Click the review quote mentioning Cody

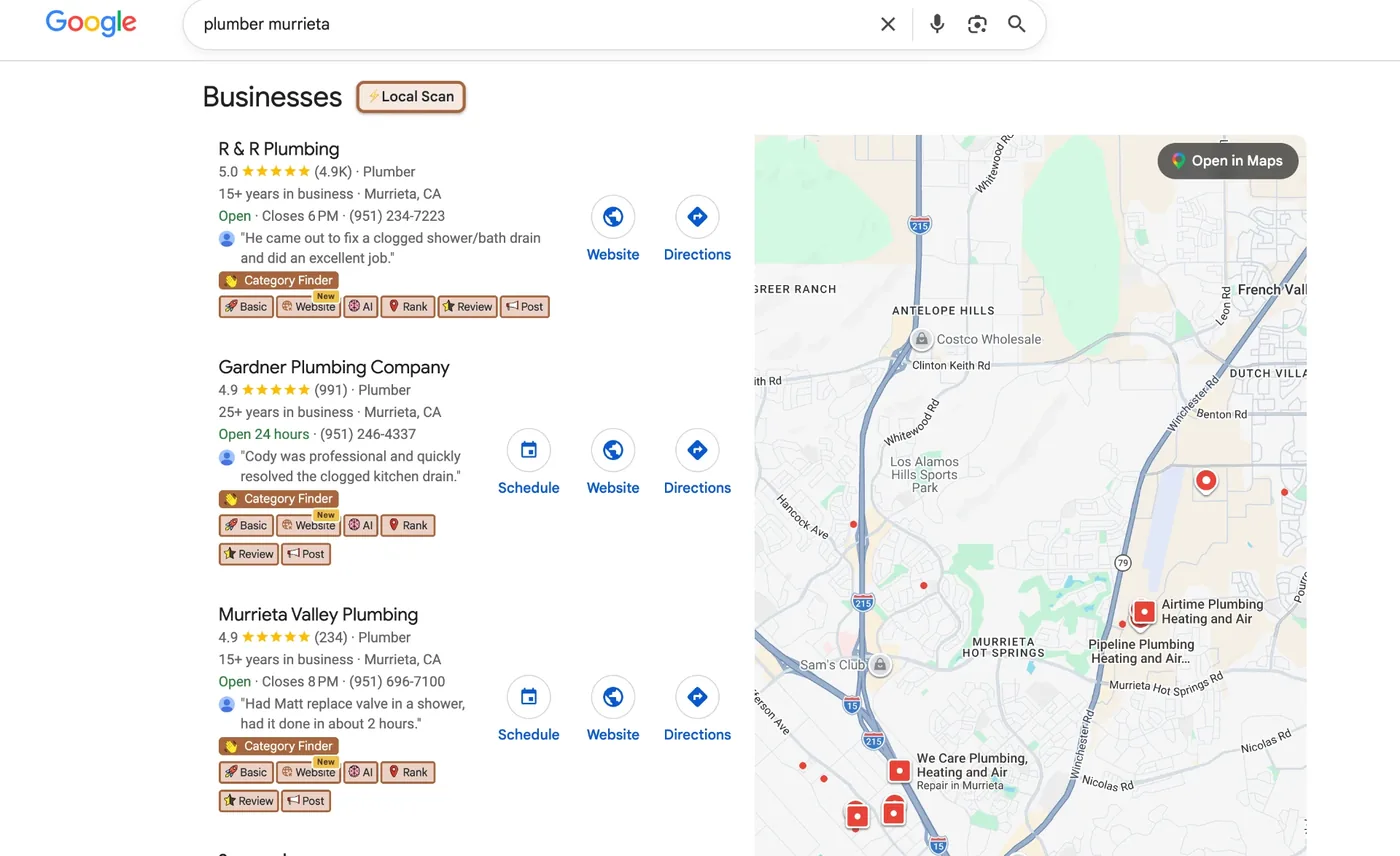351,466
